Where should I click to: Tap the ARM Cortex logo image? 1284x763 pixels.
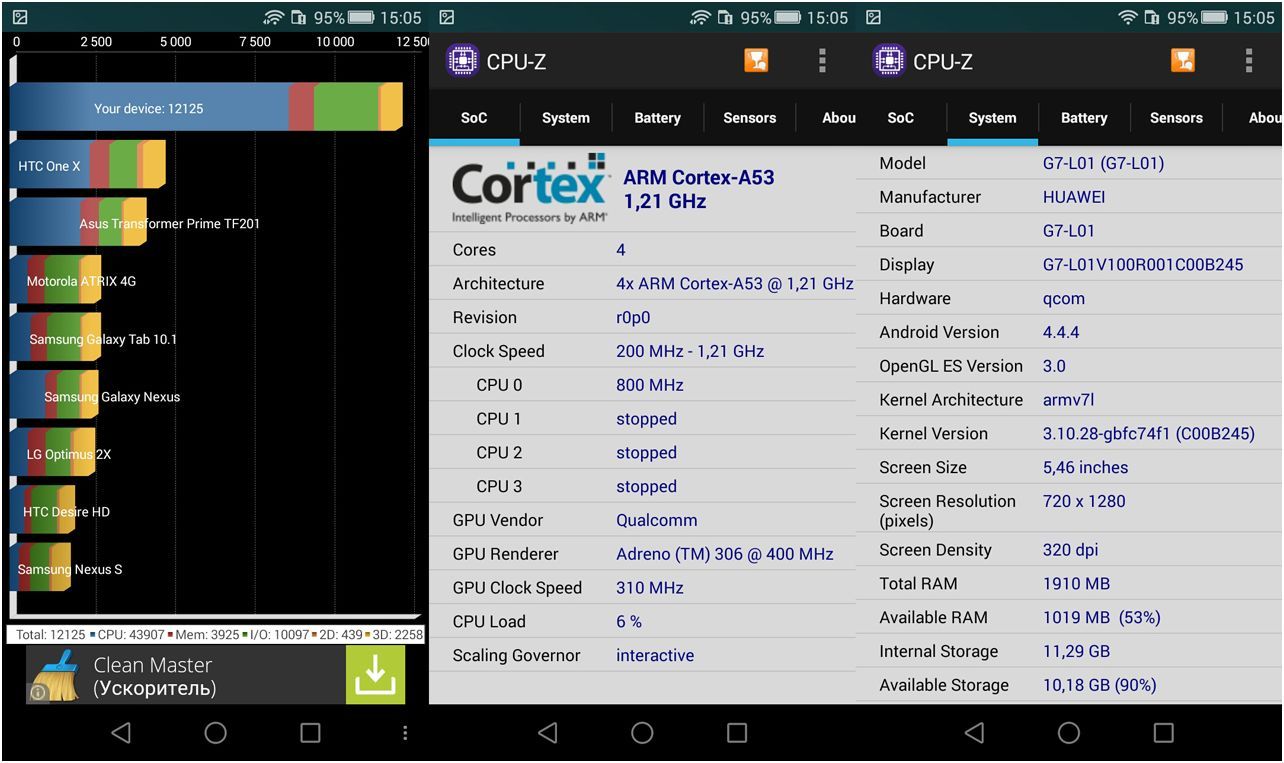point(529,189)
